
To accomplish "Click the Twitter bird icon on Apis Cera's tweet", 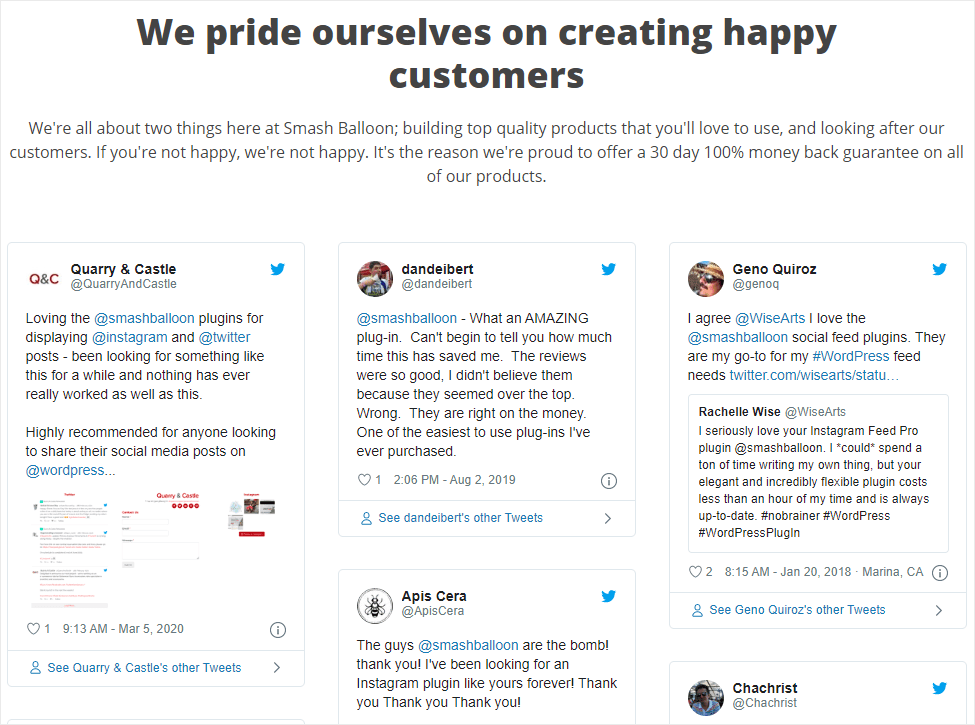I will [608, 595].
